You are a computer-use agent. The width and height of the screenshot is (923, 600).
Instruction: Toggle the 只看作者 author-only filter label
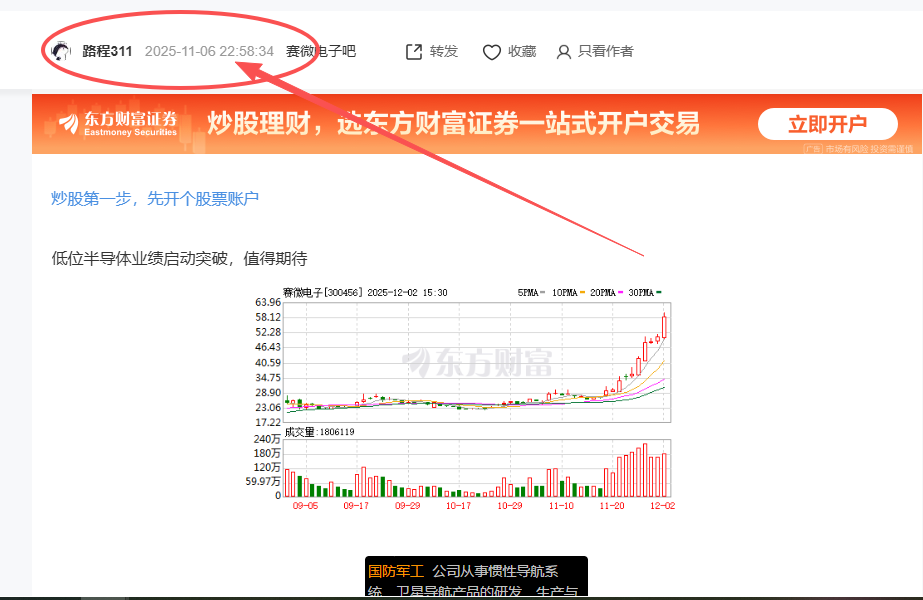click(x=606, y=51)
